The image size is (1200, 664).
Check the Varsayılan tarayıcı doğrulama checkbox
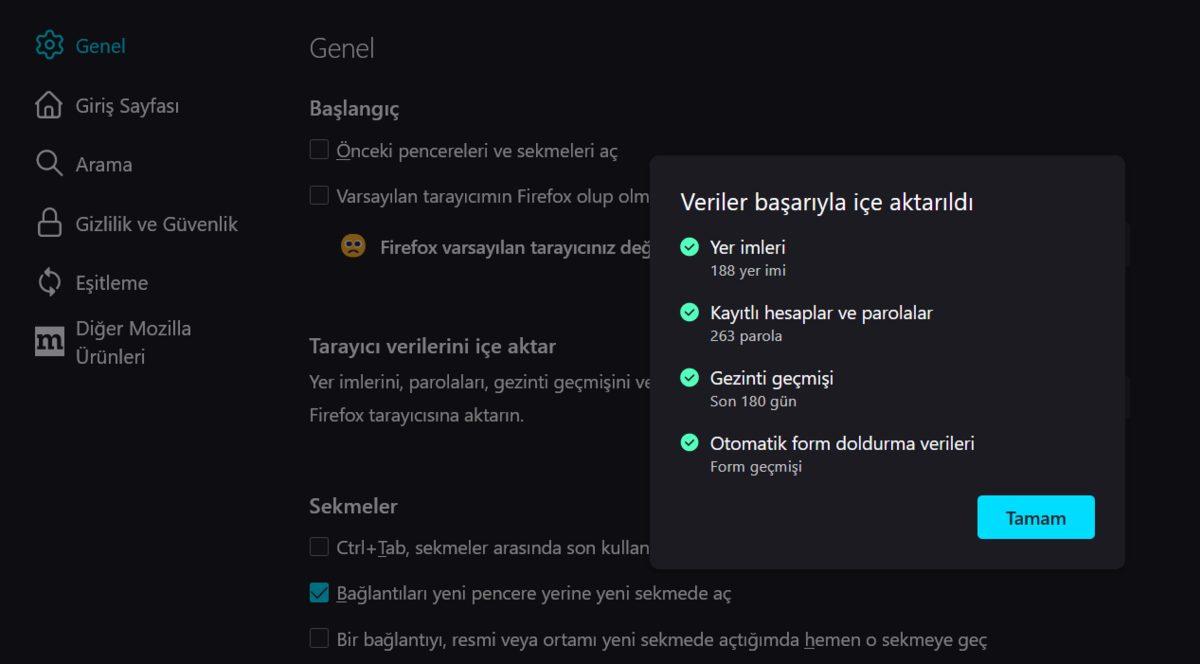319,195
